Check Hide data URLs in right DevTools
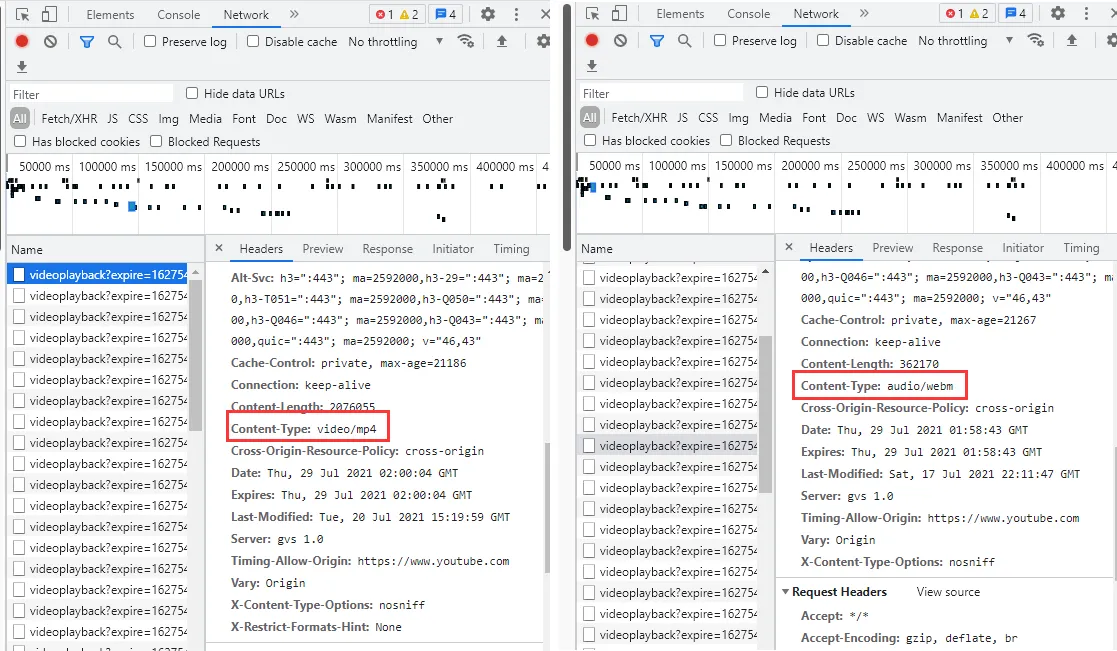Image resolution: width=1117 pixels, height=651 pixels. [762, 93]
